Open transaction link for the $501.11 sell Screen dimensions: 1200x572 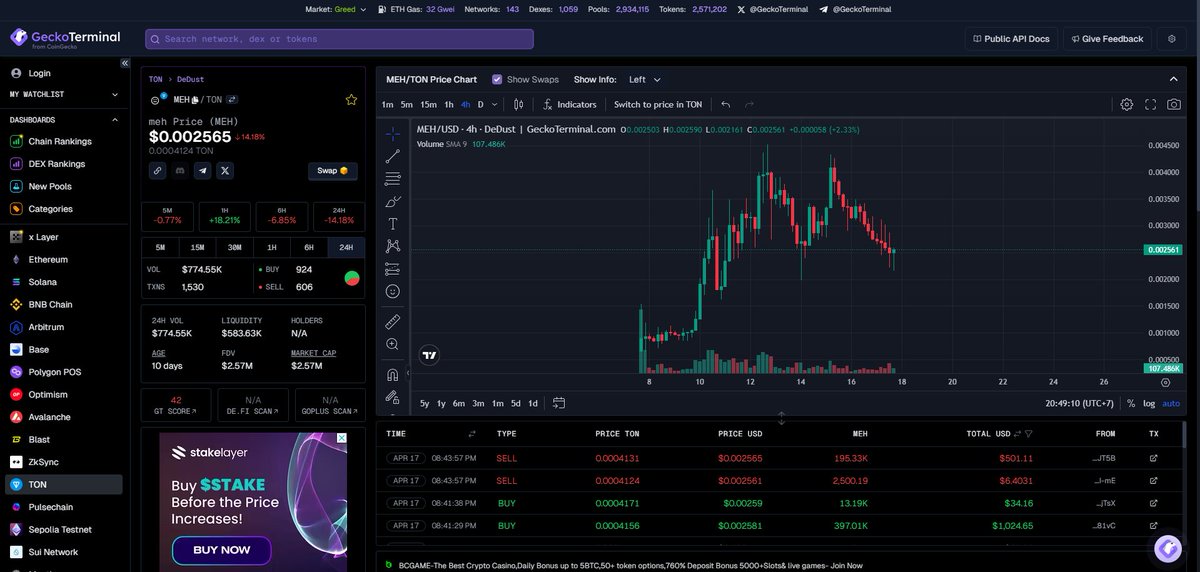1153,458
